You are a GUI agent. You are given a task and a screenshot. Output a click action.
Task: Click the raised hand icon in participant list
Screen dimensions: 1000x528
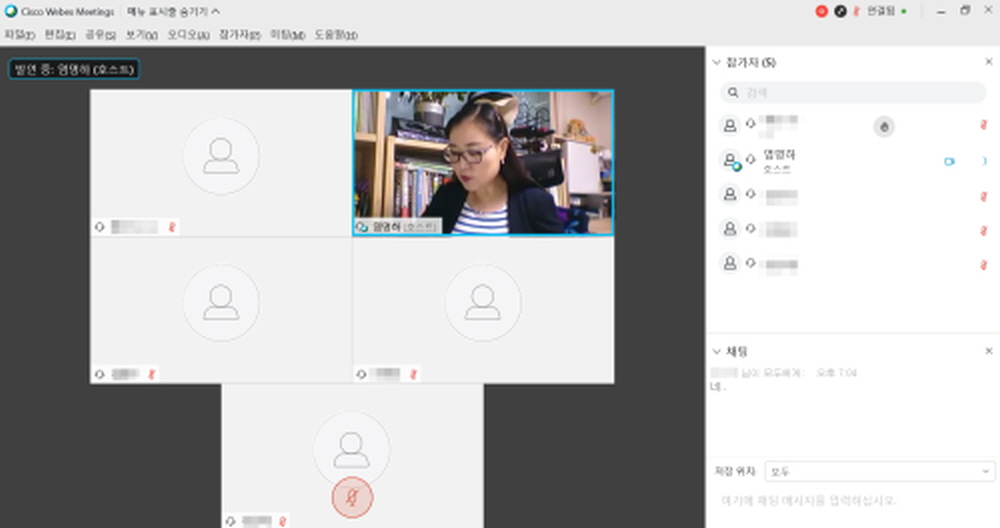pos(884,126)
